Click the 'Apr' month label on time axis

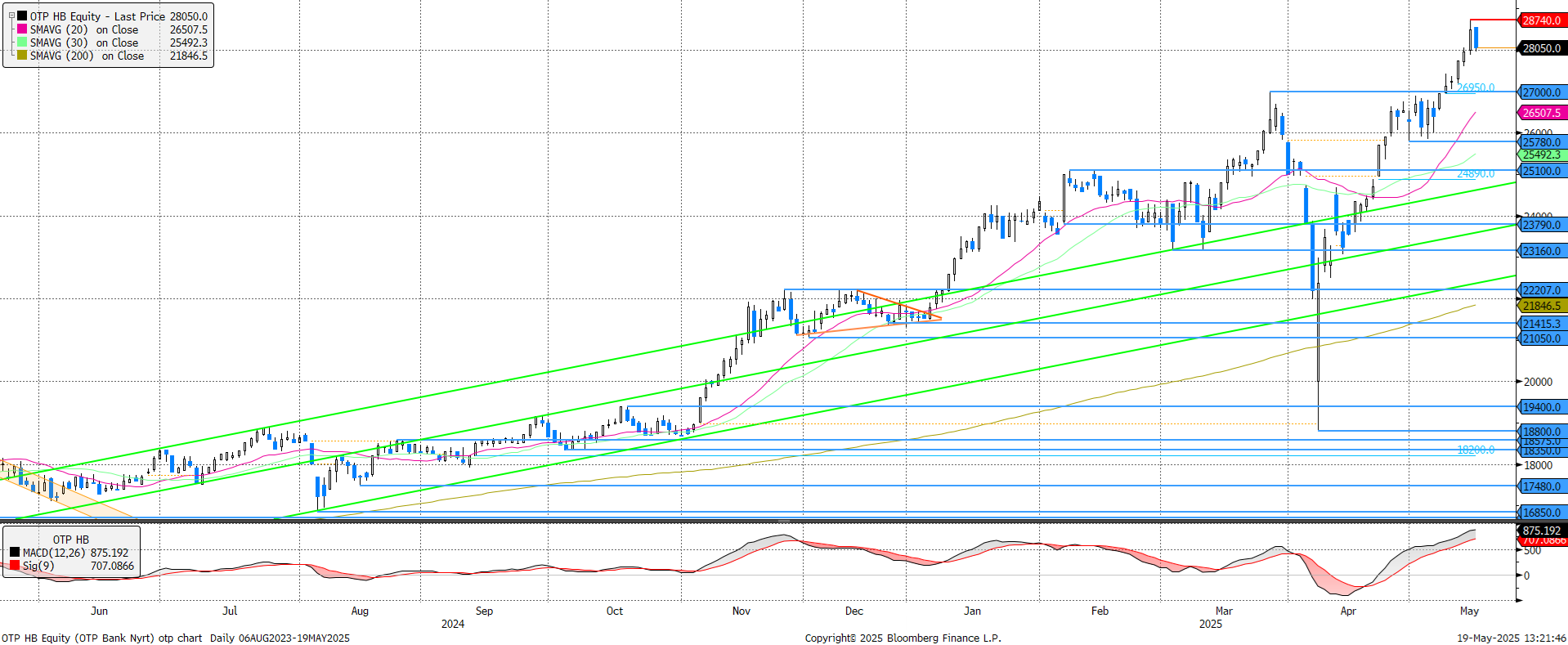click(1348, 611)
